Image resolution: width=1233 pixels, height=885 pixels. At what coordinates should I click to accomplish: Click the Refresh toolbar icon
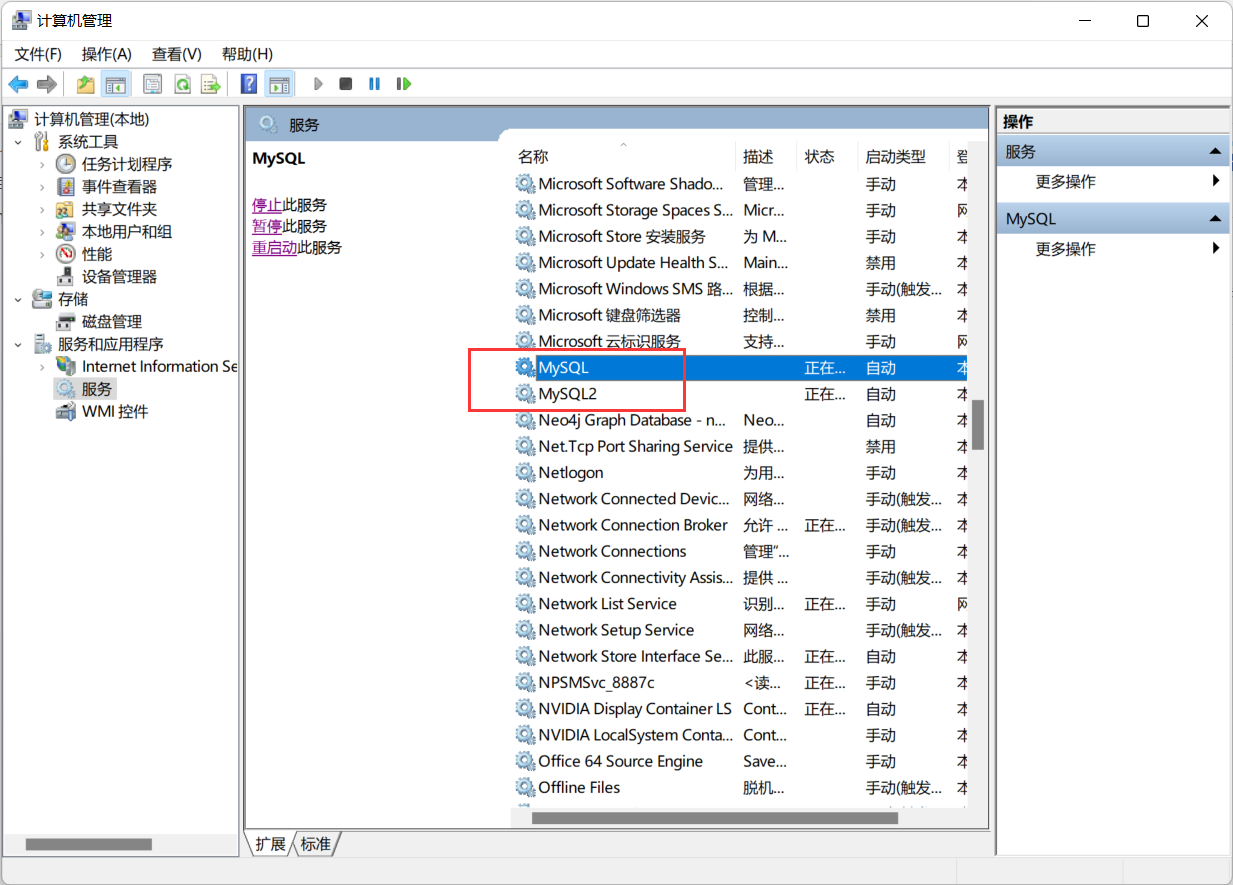click(182, 84)
